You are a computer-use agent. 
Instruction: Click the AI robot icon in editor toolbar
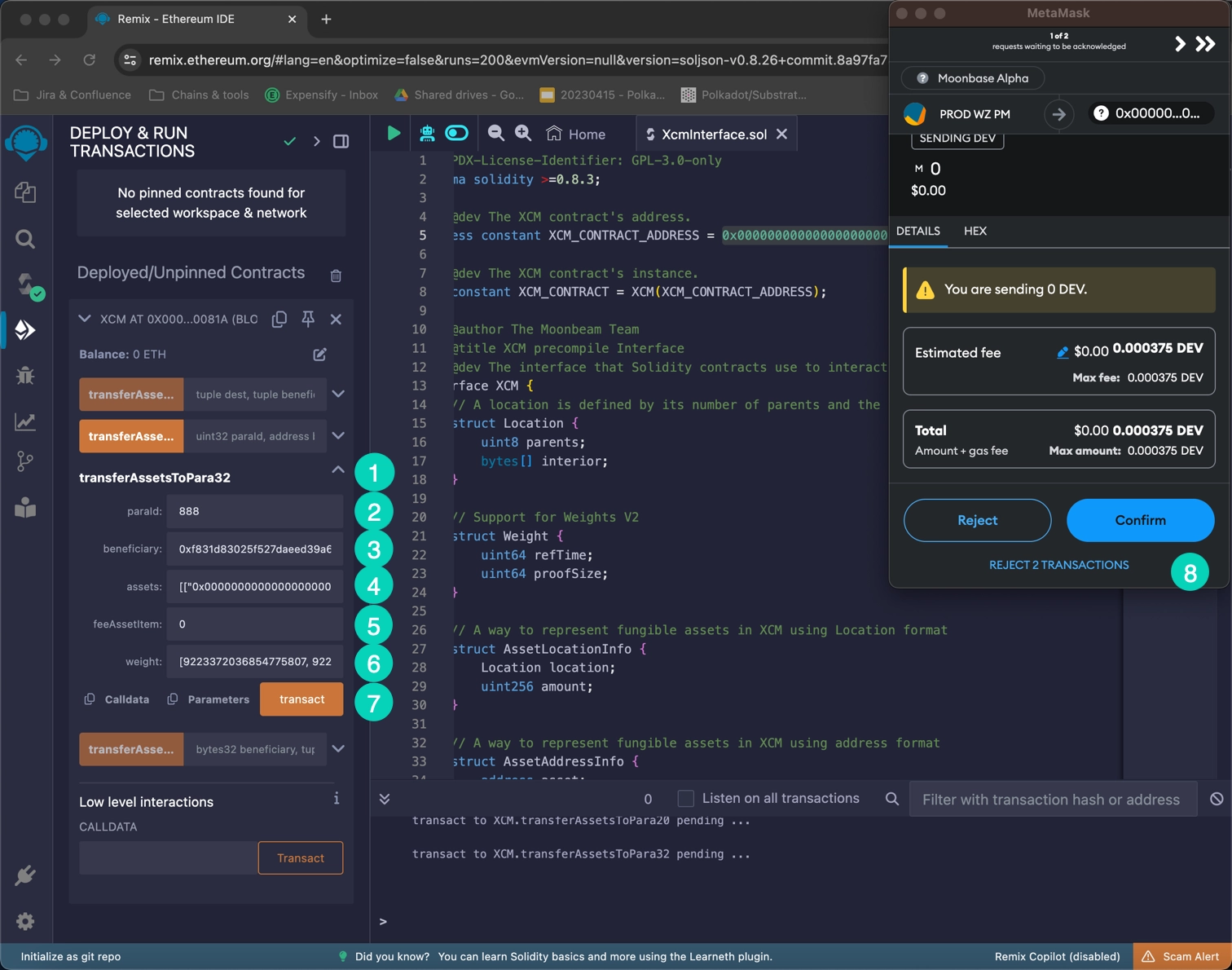tap(426, 133)
